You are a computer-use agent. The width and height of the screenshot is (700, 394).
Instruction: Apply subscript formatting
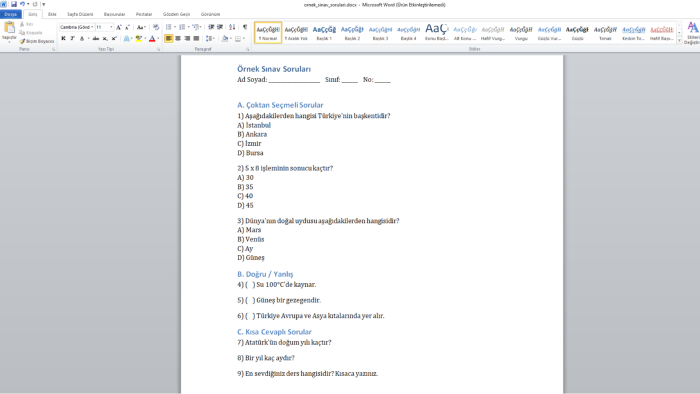(105, 39)
